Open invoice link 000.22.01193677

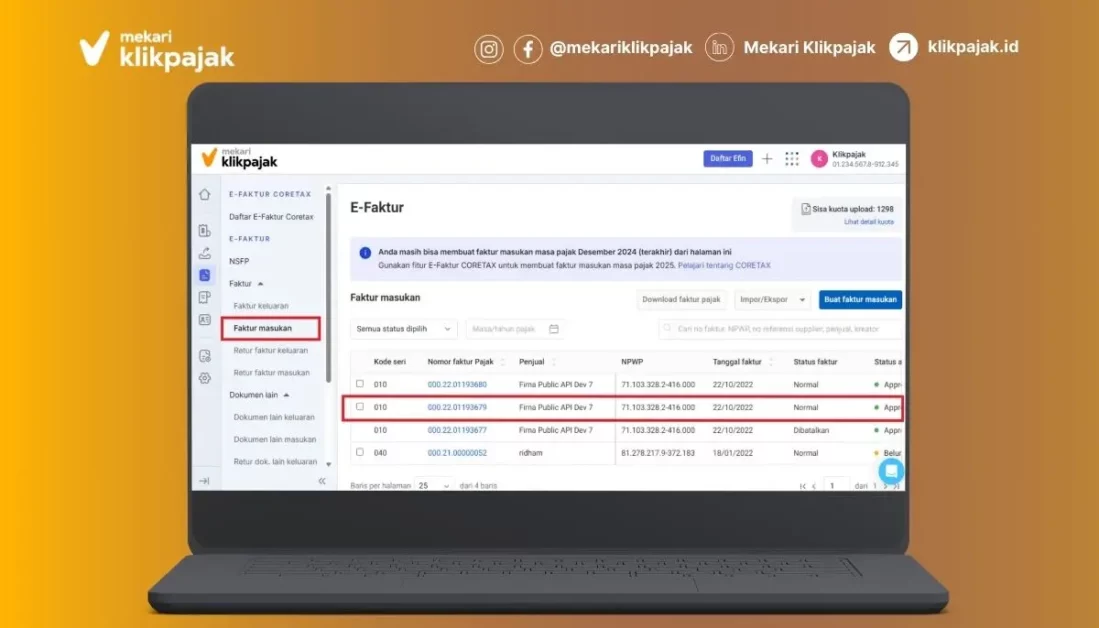point(457,430)
